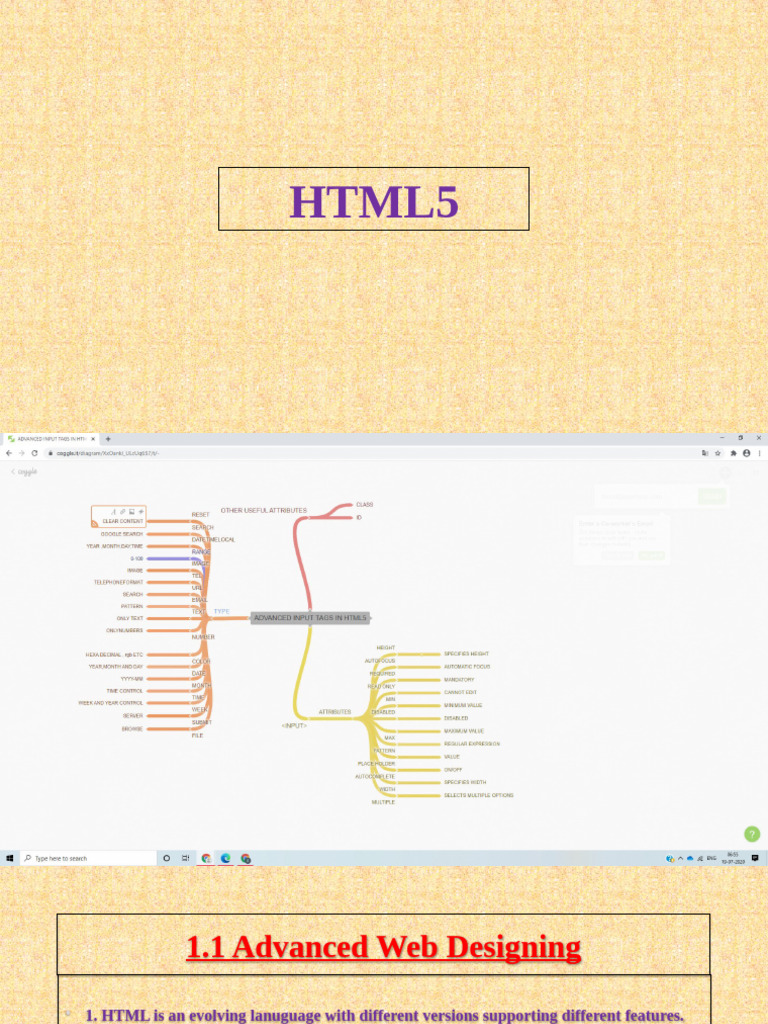Screen dimensions: 768x1024
Task: Click the taskbar clock
Action: click(733, 858)
